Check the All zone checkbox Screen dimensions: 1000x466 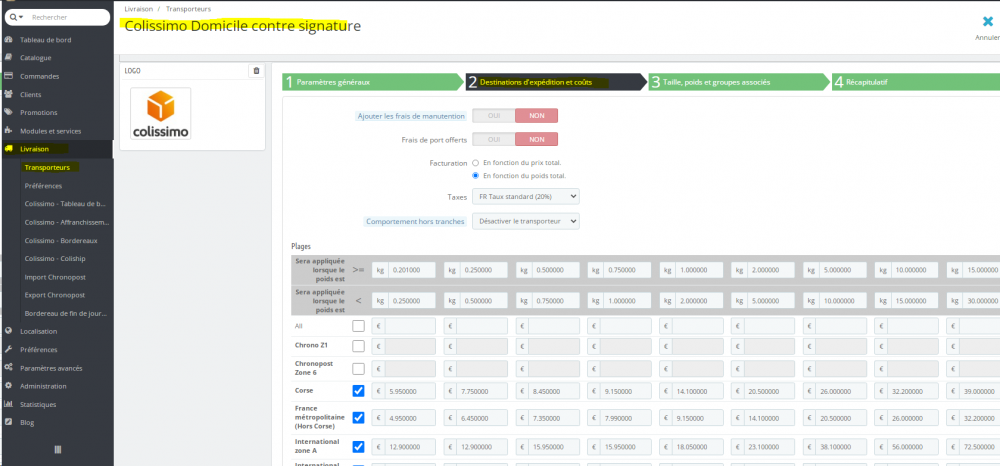pyautogui.click(x=358, y=326)
